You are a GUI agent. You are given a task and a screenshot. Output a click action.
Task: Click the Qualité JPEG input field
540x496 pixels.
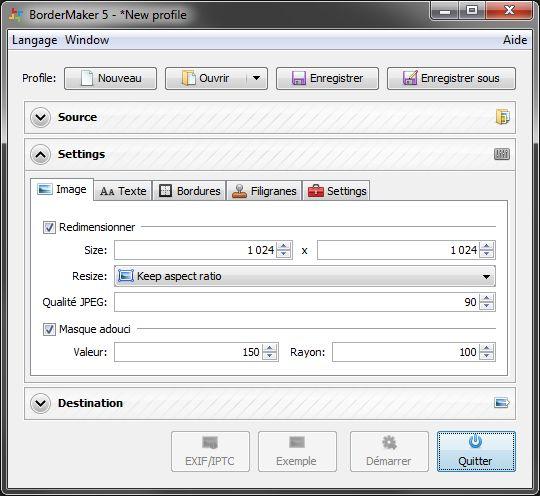(297, 302)
